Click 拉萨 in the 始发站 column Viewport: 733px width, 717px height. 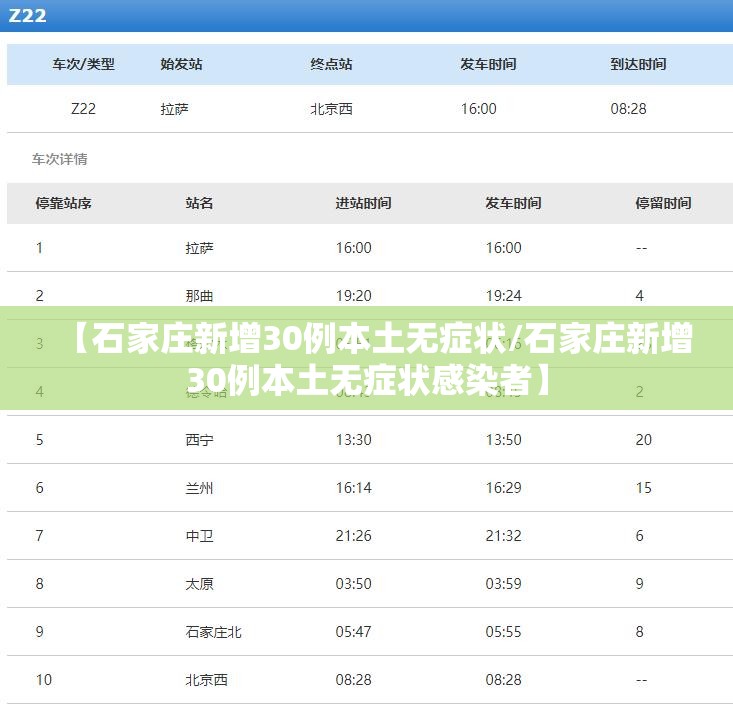[174, 109]
